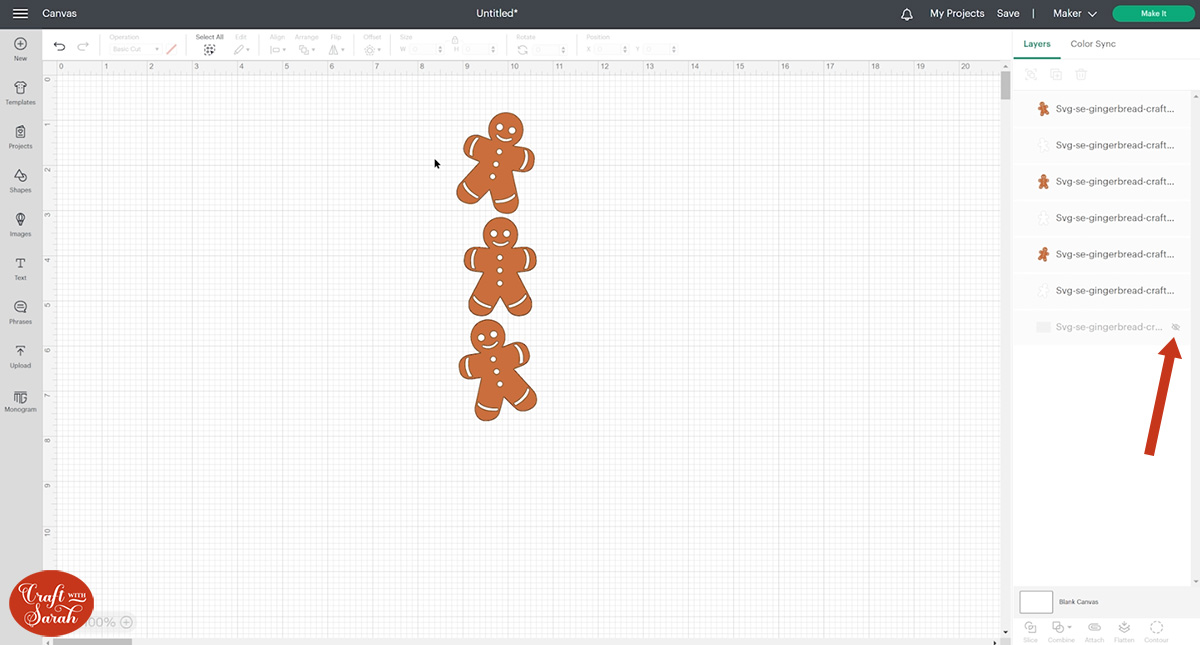Open the hamburger main menu
The image size is (1200, 645).
tap(20, 14)
